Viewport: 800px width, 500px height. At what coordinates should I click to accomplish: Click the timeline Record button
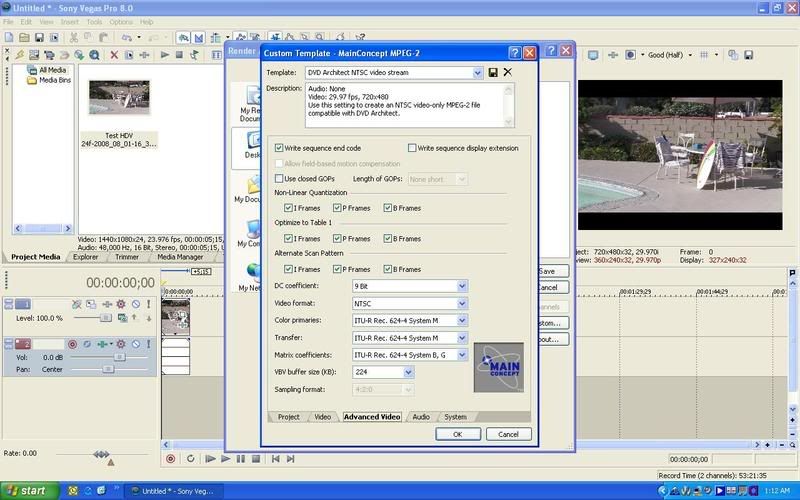(x=170, y=459)
